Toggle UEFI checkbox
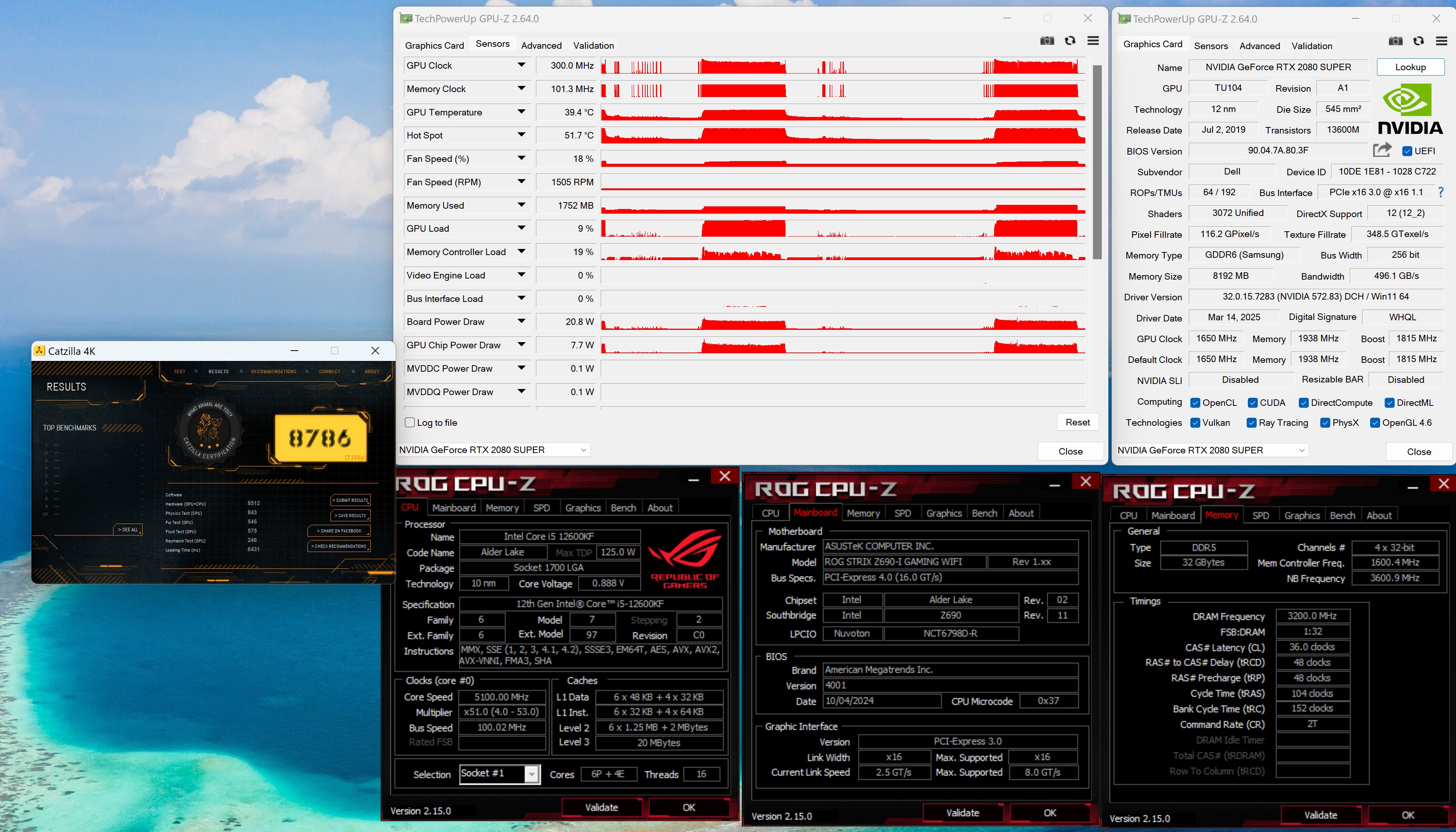Screen dimensions: 1456x832 (x=1407, y=151)
